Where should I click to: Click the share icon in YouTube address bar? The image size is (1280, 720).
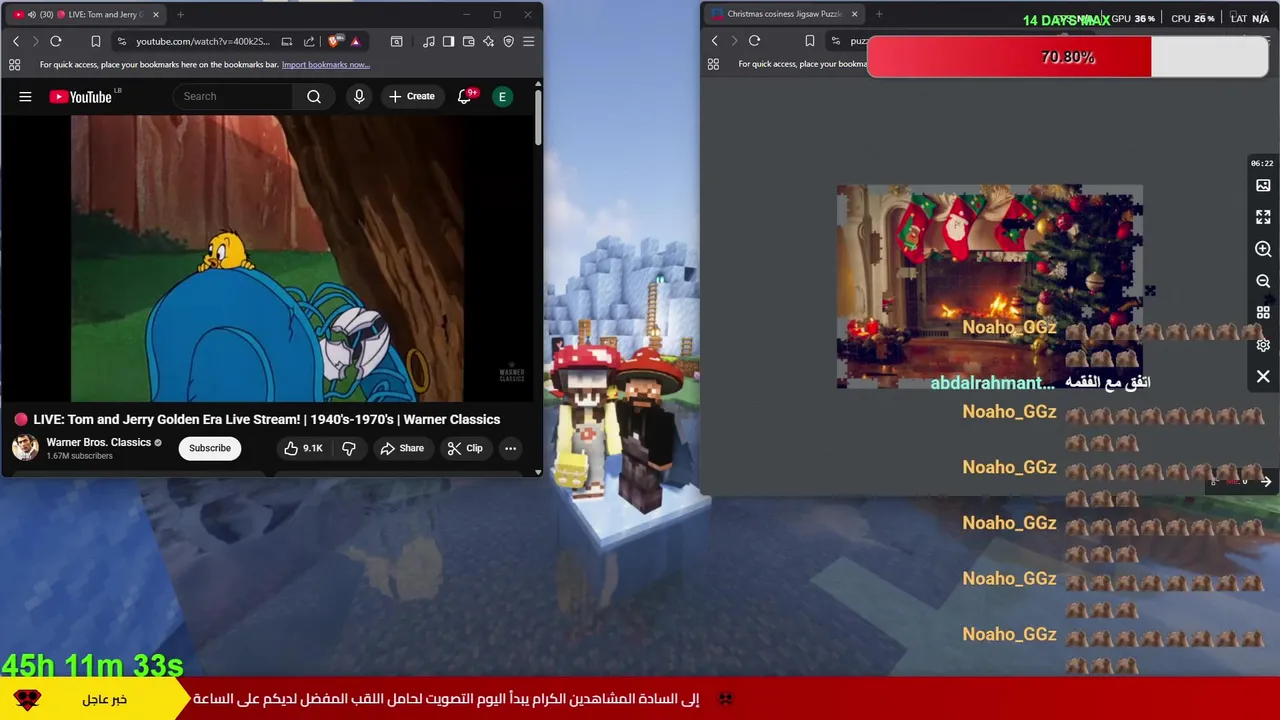[x=309, y=41]
